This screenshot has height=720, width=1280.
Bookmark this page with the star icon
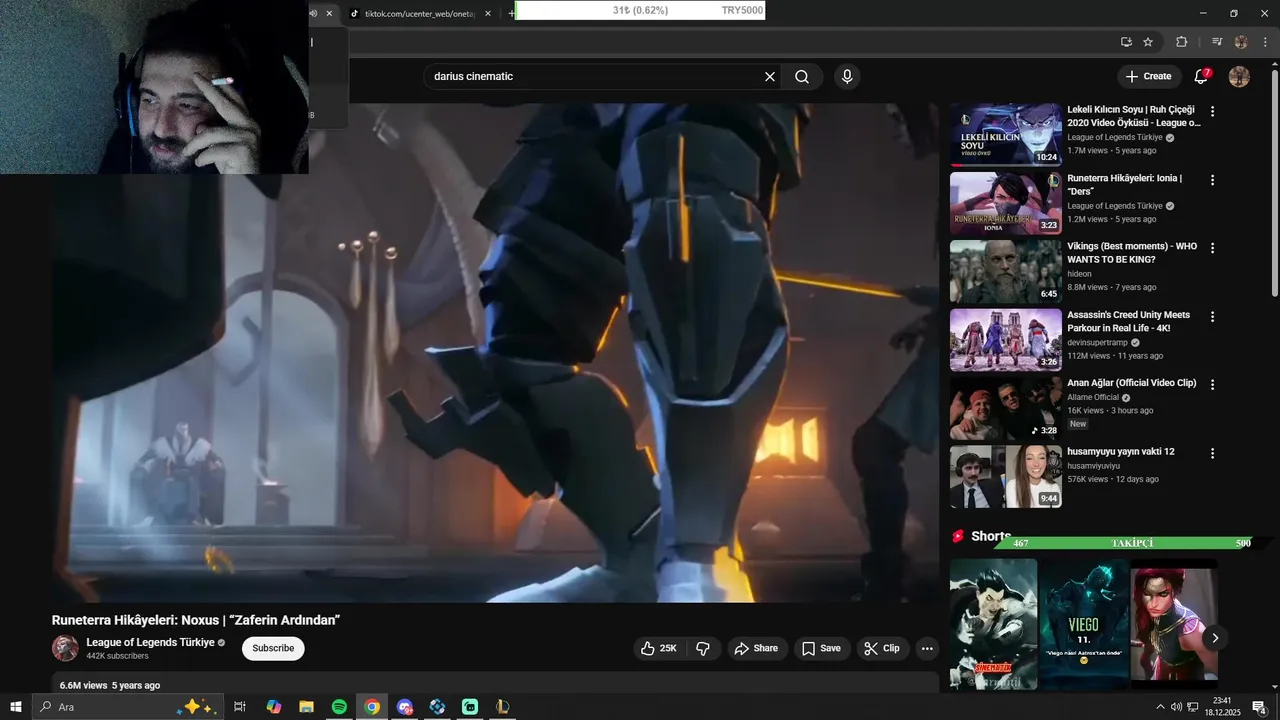tap(1148, 42)
